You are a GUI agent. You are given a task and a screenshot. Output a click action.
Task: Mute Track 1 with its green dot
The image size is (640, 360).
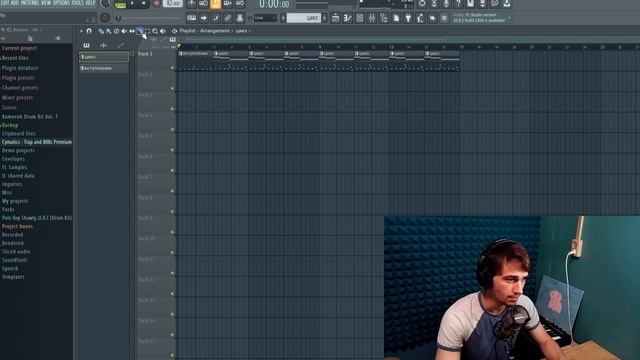172,68
